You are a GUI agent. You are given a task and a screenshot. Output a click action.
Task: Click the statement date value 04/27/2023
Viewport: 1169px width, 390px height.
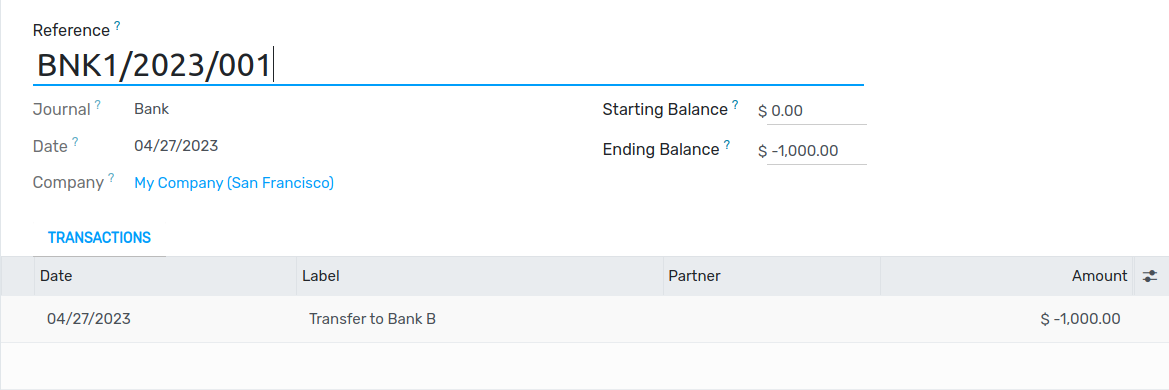click(176, 145)
